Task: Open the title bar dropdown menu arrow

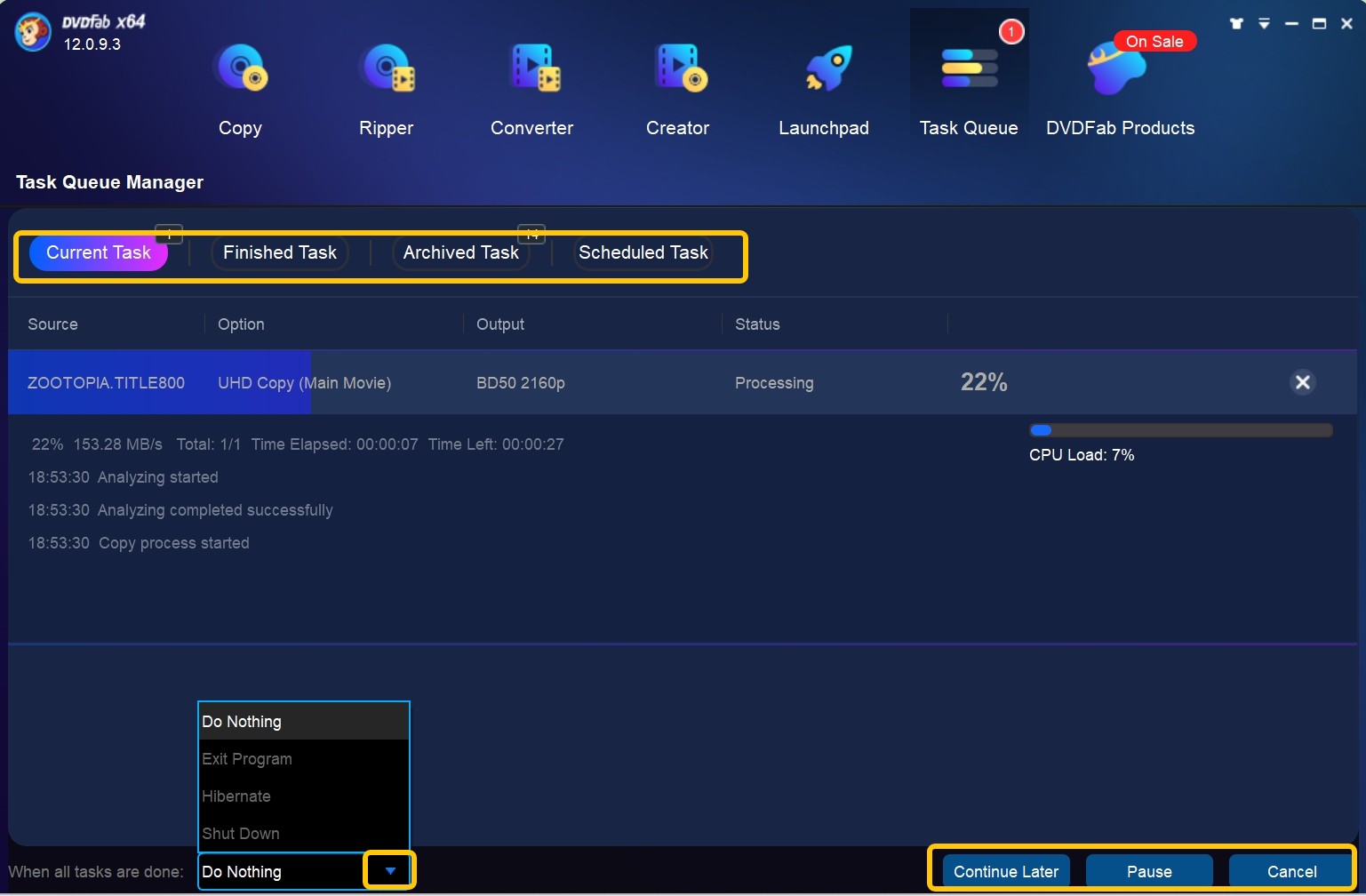Action: click(1264, 24)
